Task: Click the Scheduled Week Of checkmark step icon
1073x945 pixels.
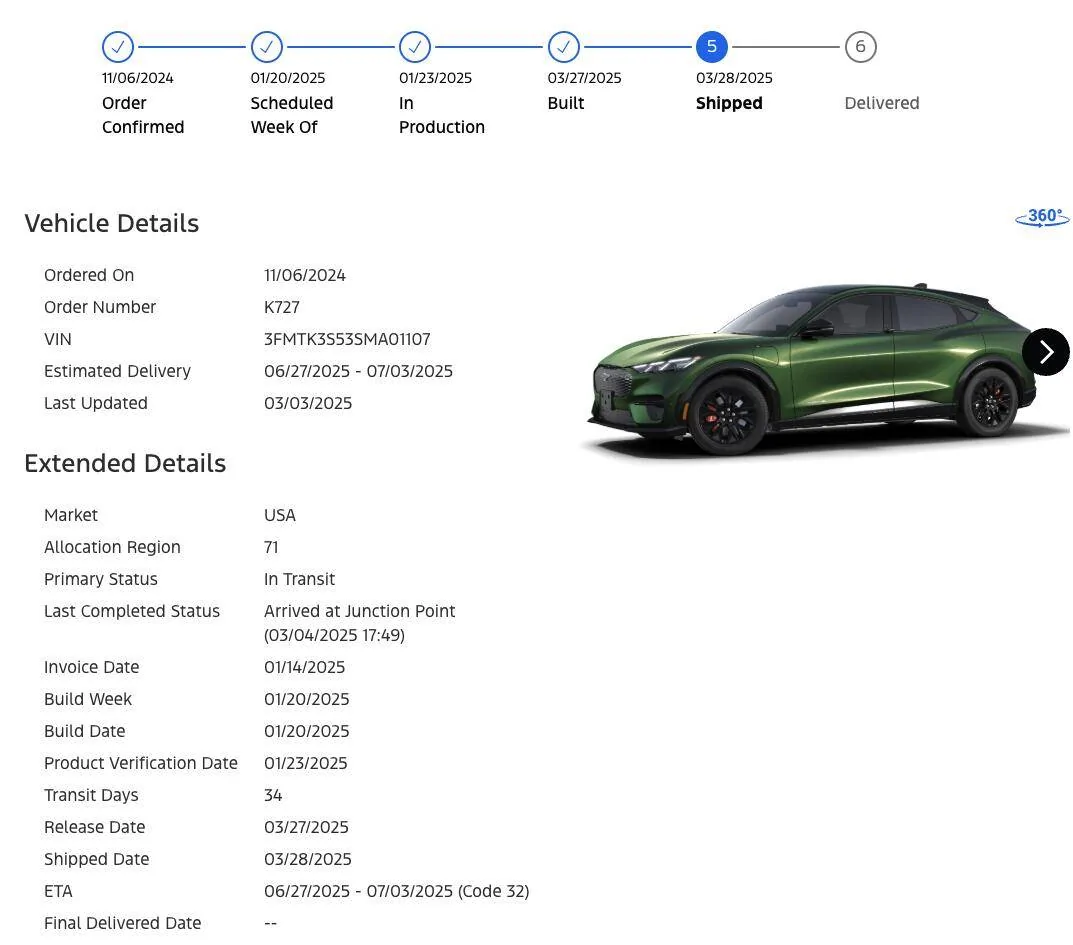Action: (x=267, y=47)
